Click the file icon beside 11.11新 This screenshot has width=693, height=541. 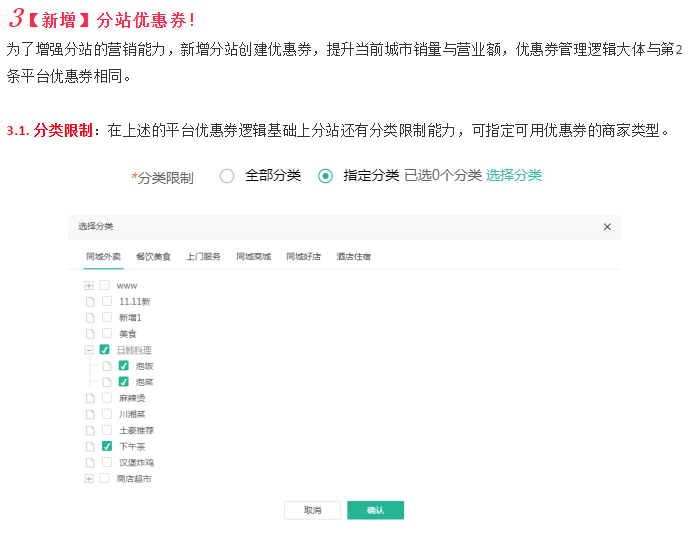click(x=90, y=301)
